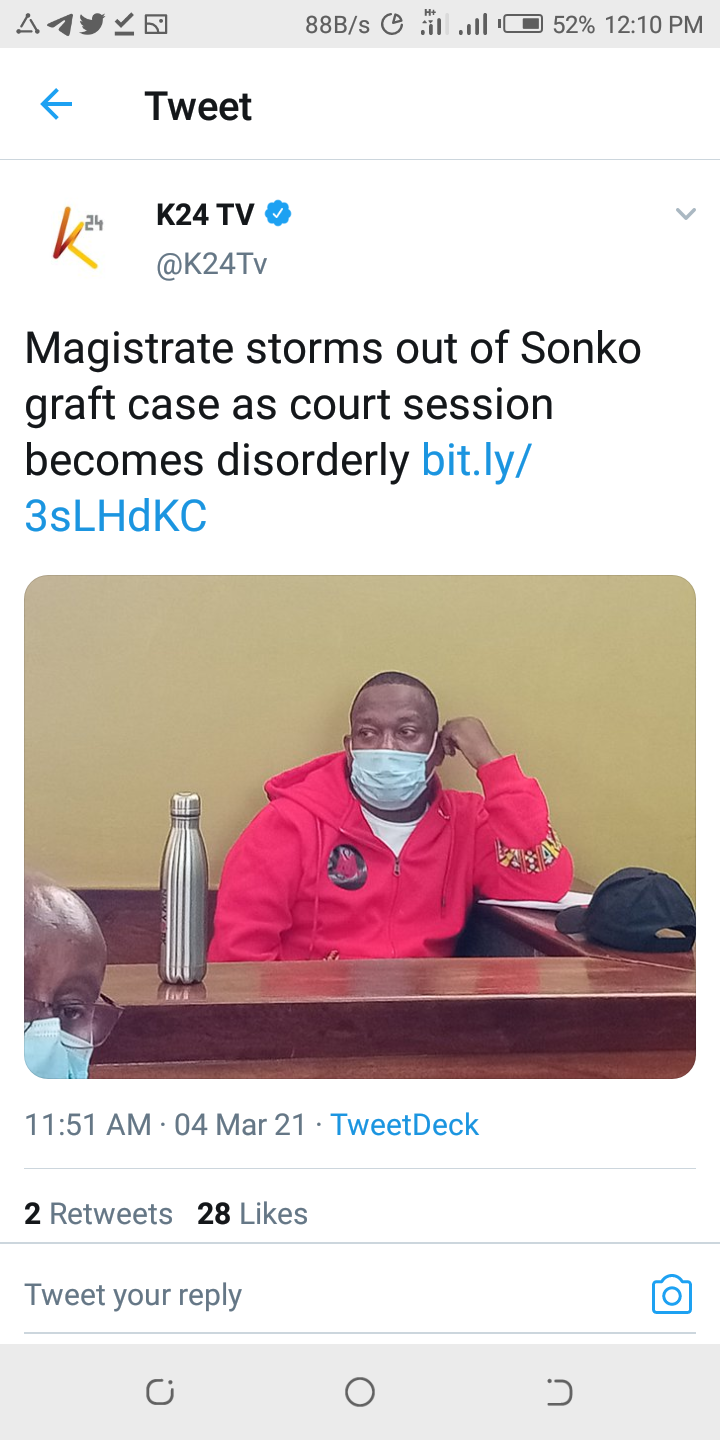This screenshot has height=1440, width=720.
Task: Tap the recent apps navigation button
Action: (160, 1392)
